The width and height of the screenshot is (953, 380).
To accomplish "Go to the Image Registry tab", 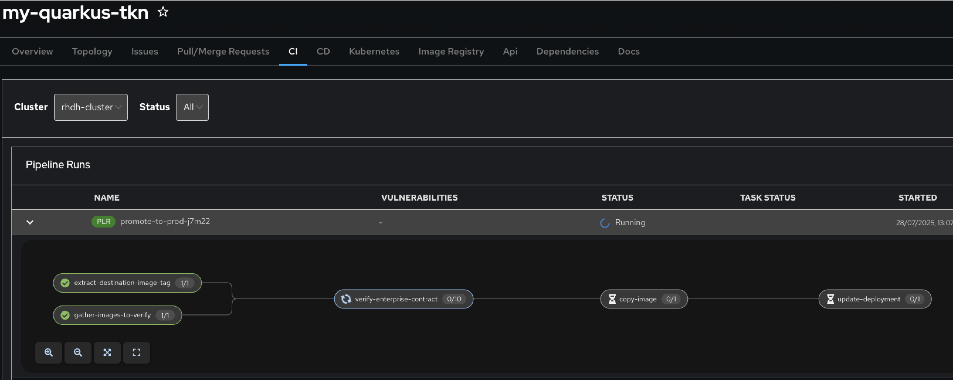I will (x=451, y=52).
